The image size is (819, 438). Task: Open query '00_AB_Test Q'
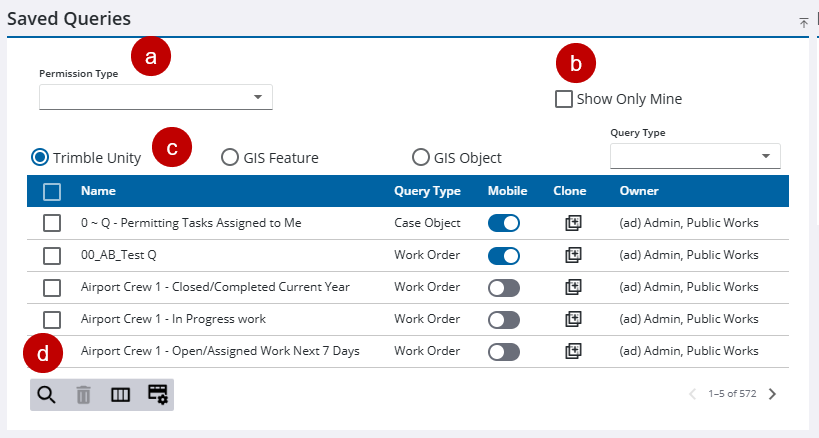[119, 255]
